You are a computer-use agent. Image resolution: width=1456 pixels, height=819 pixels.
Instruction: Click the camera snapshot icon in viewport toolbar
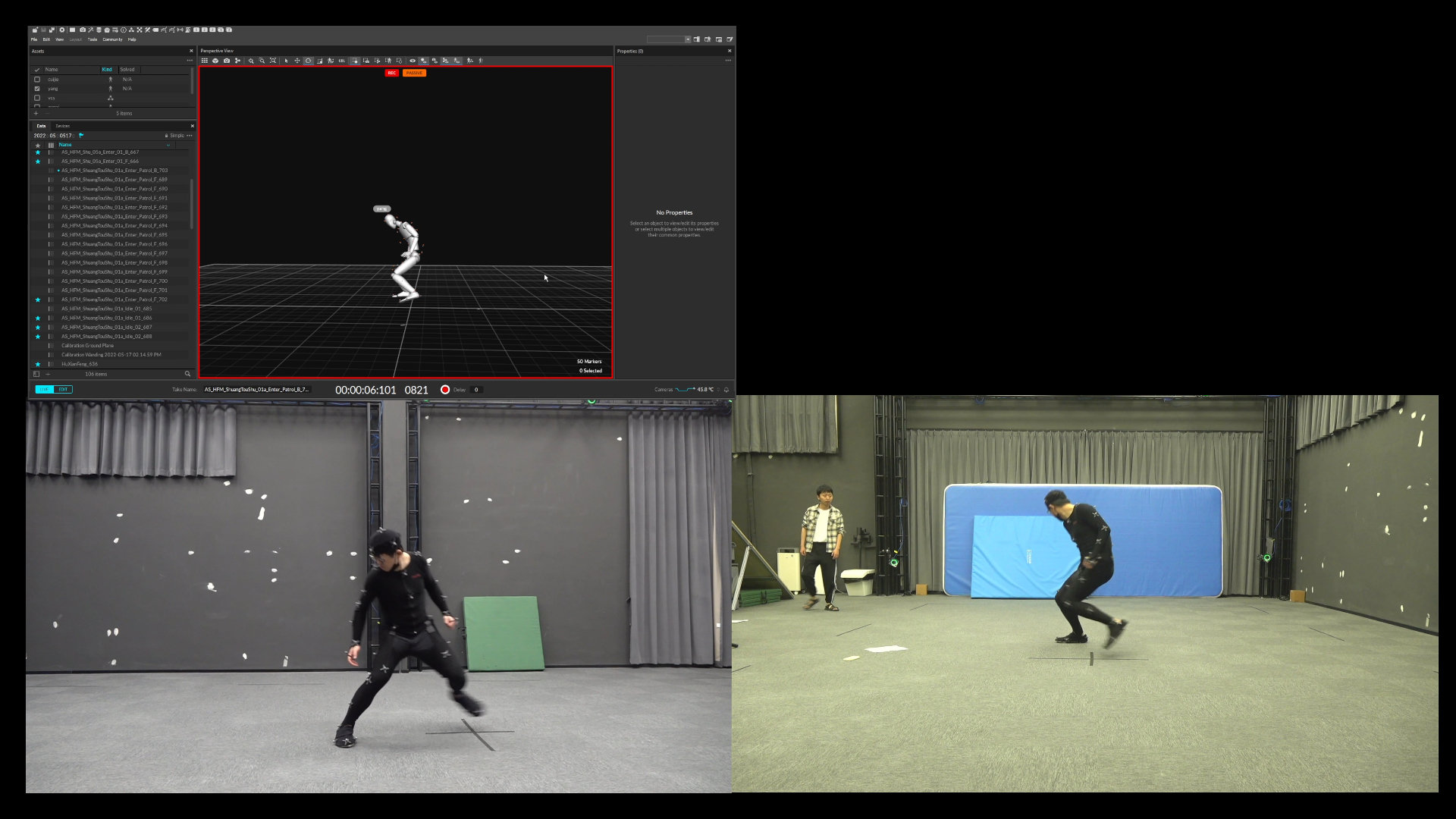click(x=227, y=61)
